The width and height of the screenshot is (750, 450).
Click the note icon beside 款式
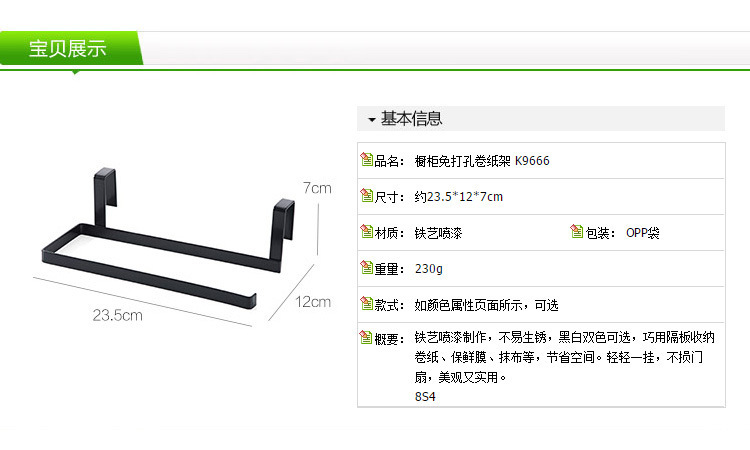tap(366, 304)
